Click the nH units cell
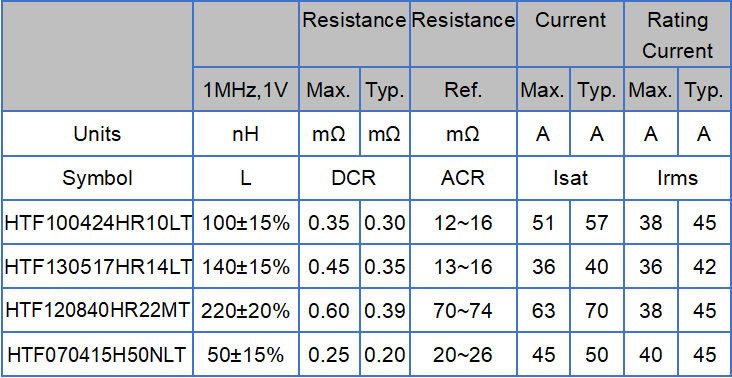Viewport: 732px width, 378px height. tap(246, 134)
